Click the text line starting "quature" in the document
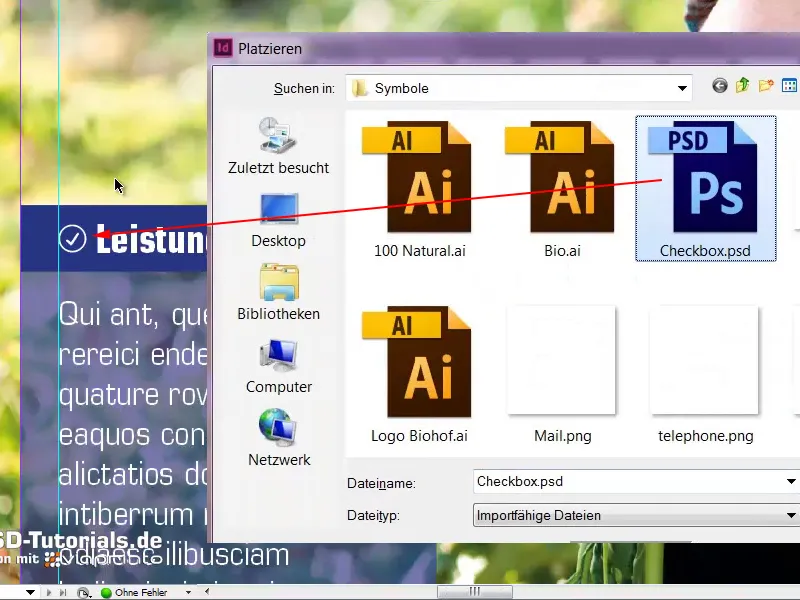 click(133, 395)
